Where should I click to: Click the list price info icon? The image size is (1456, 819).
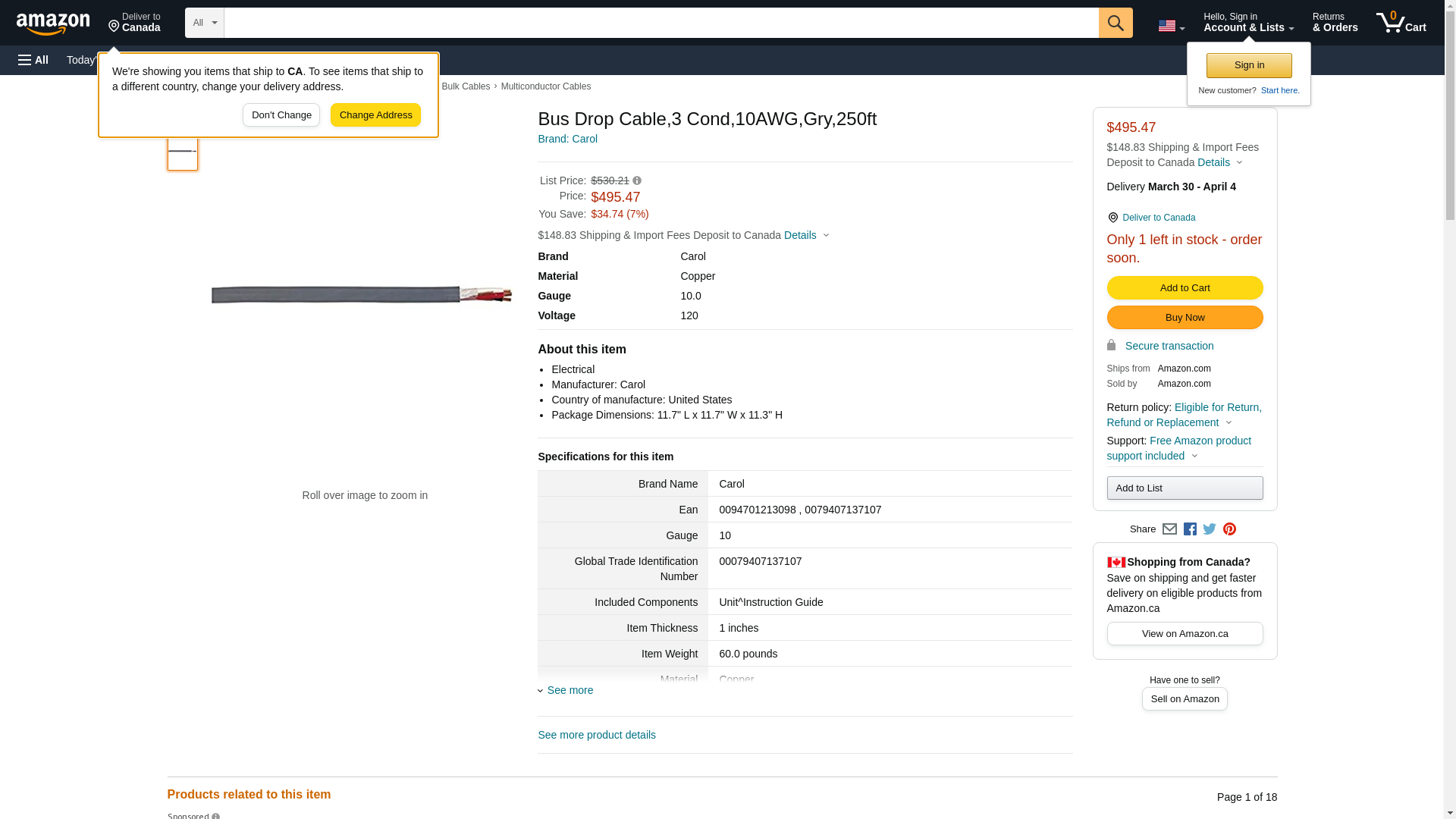coord(637,180)
